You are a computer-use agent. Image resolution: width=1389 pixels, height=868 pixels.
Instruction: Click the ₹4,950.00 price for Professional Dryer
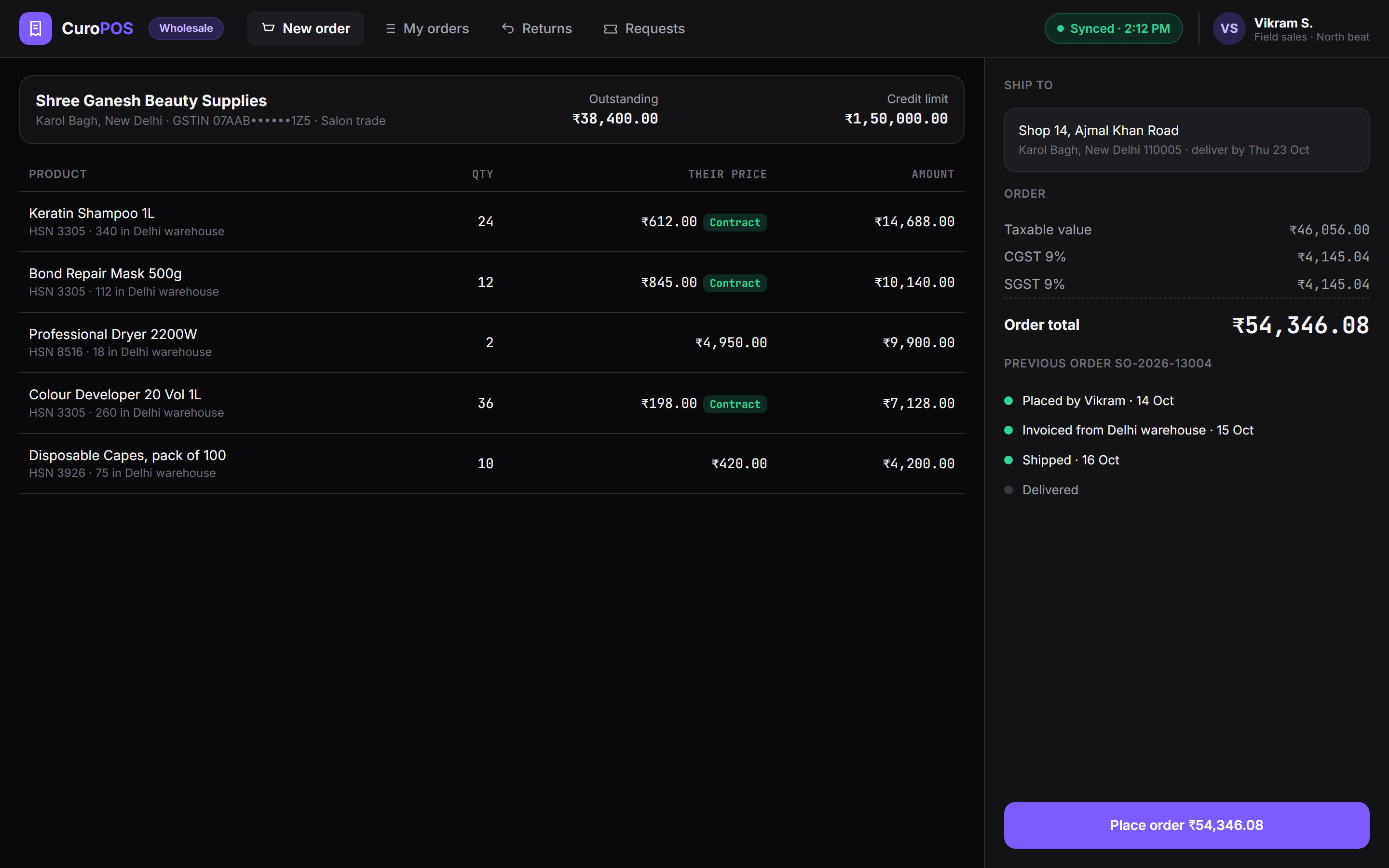(731, 343)
